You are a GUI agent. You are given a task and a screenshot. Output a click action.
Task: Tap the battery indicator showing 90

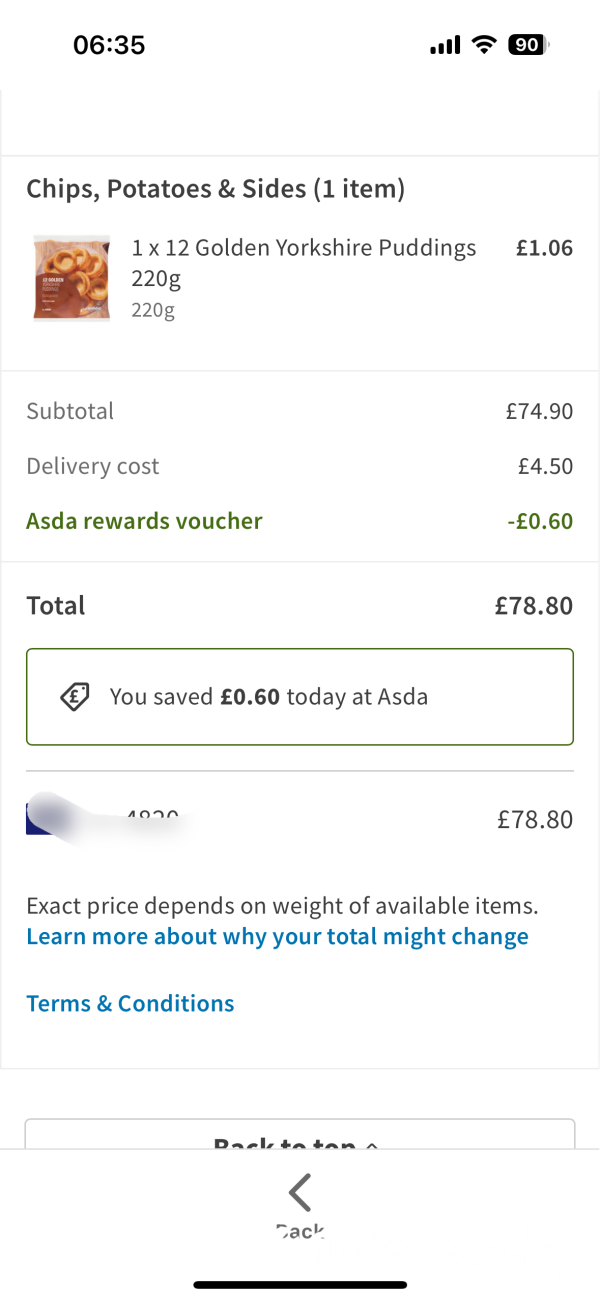pyautogui.click(x=529, y=45)
